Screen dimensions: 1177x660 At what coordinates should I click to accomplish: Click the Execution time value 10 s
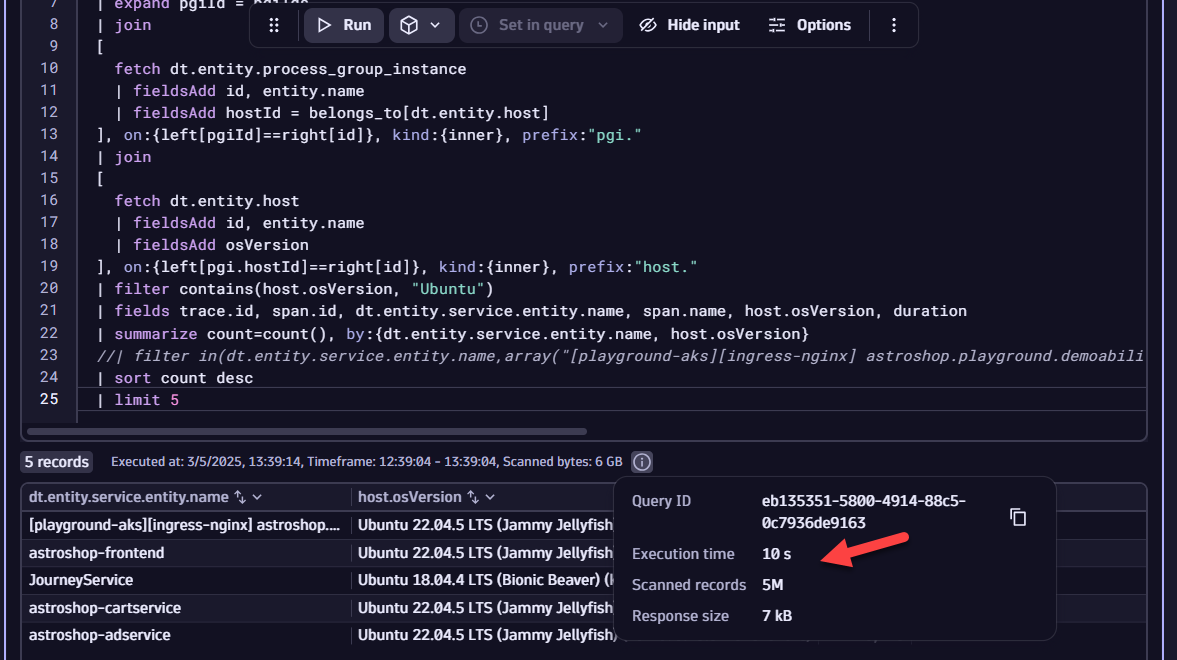click(776, 554)
